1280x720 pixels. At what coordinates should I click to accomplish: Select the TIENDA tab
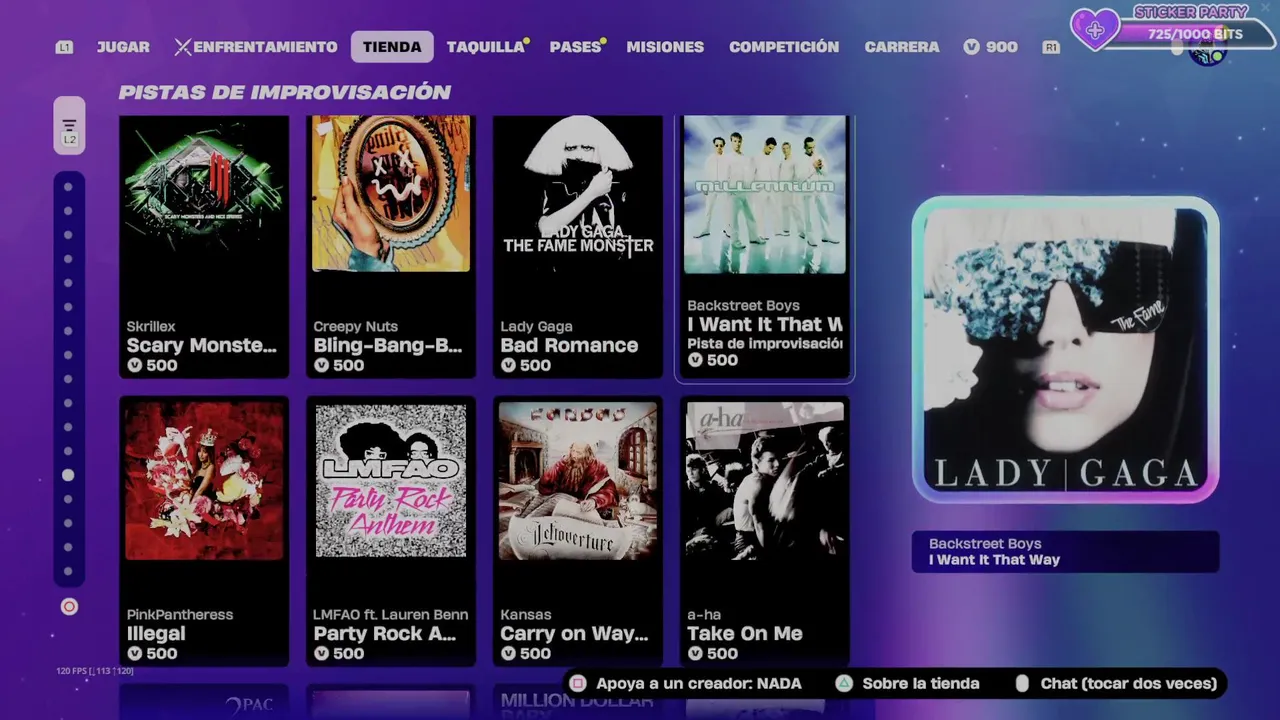point(392,47)
